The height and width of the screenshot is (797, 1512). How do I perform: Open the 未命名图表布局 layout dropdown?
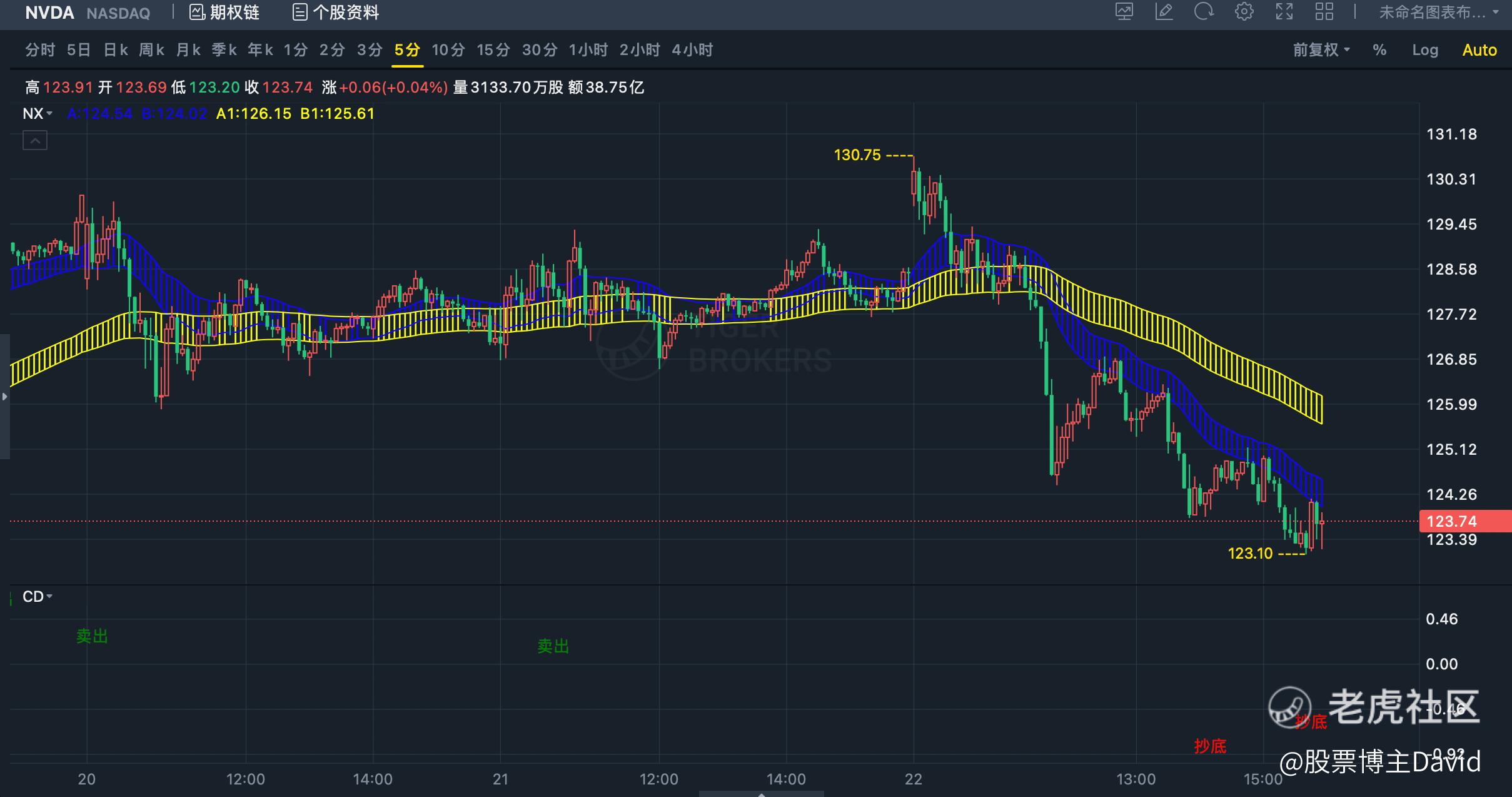click(1439, 13)
